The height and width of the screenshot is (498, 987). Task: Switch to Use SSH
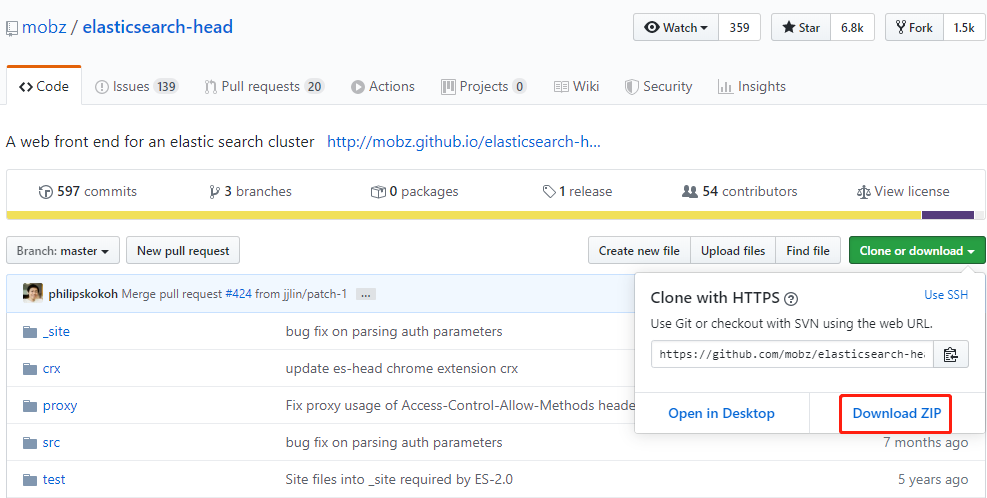[x=945, y=295]
